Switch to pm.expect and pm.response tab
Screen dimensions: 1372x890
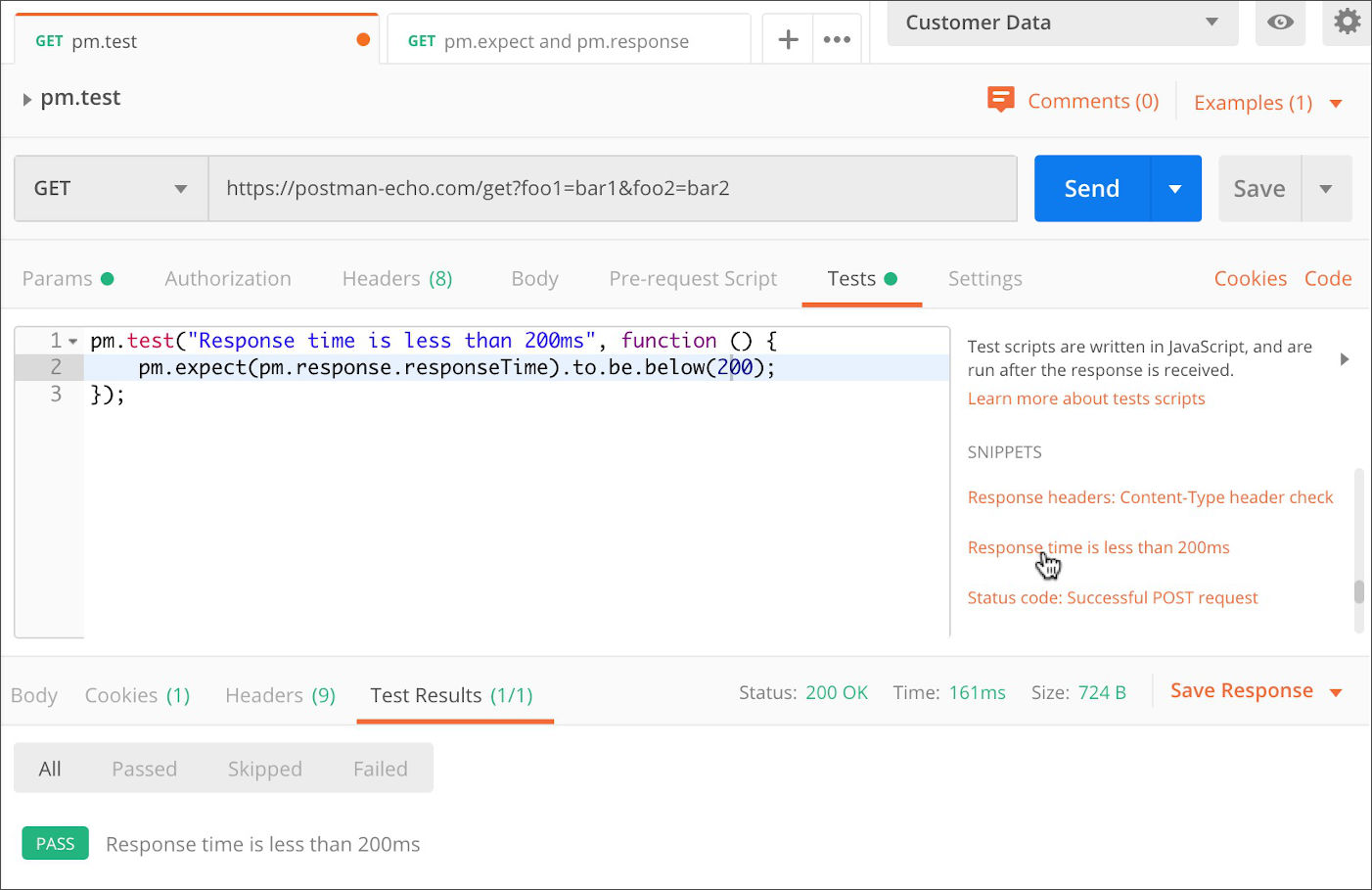pos(569,40)
